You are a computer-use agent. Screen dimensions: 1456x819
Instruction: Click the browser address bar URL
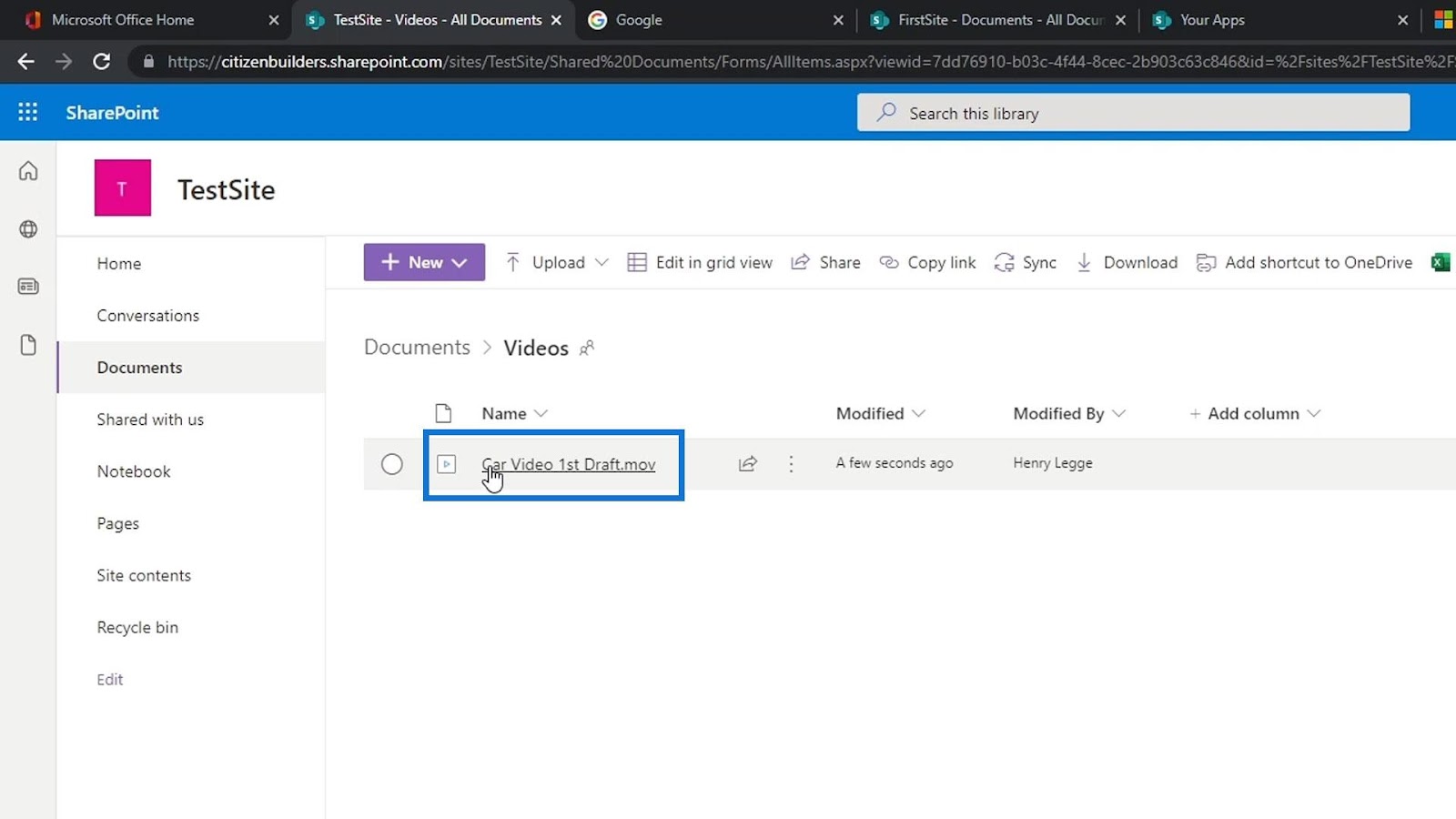click(x=810, y=62)
